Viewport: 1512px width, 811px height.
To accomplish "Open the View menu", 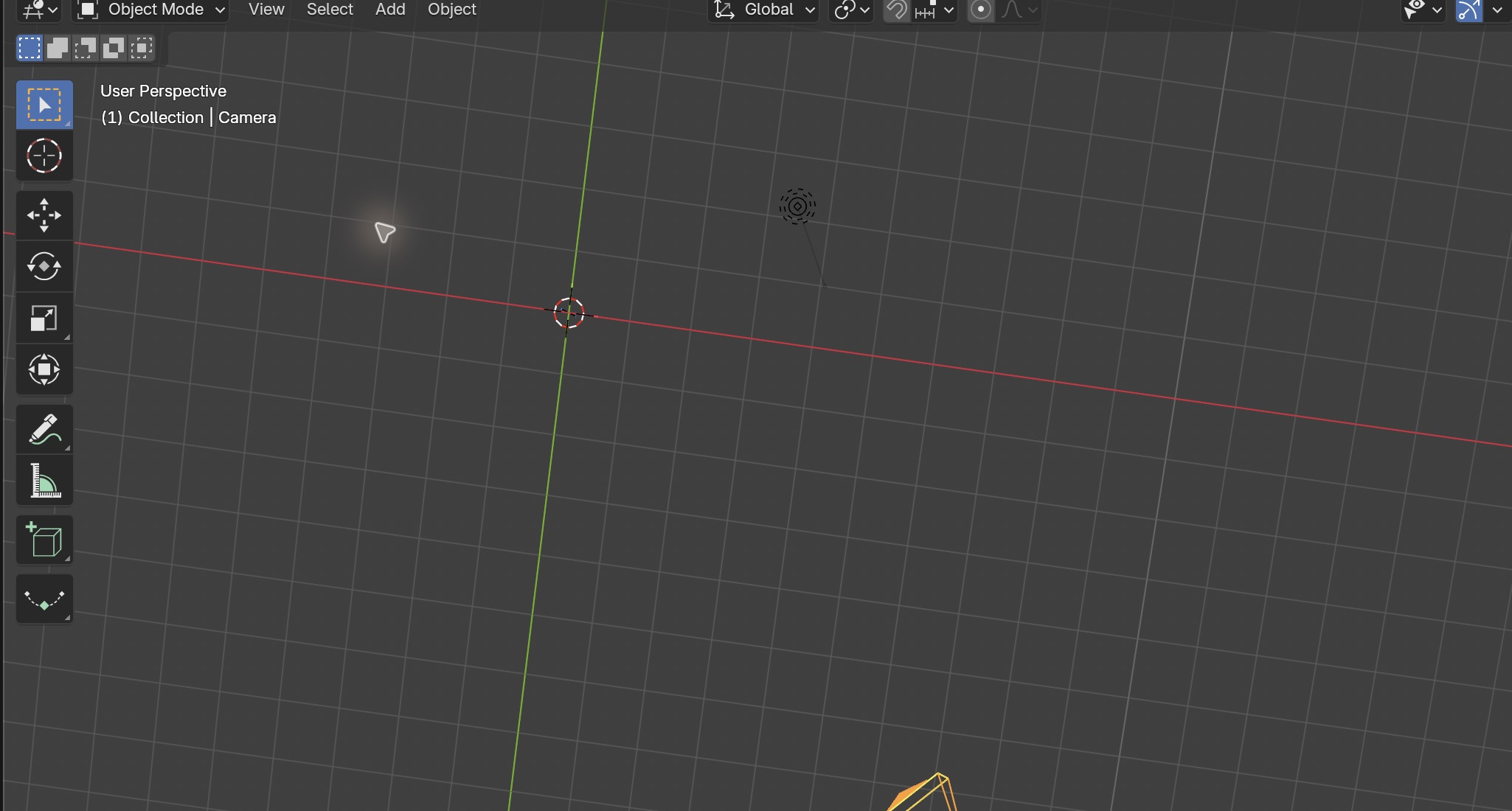I will [266, 10].
